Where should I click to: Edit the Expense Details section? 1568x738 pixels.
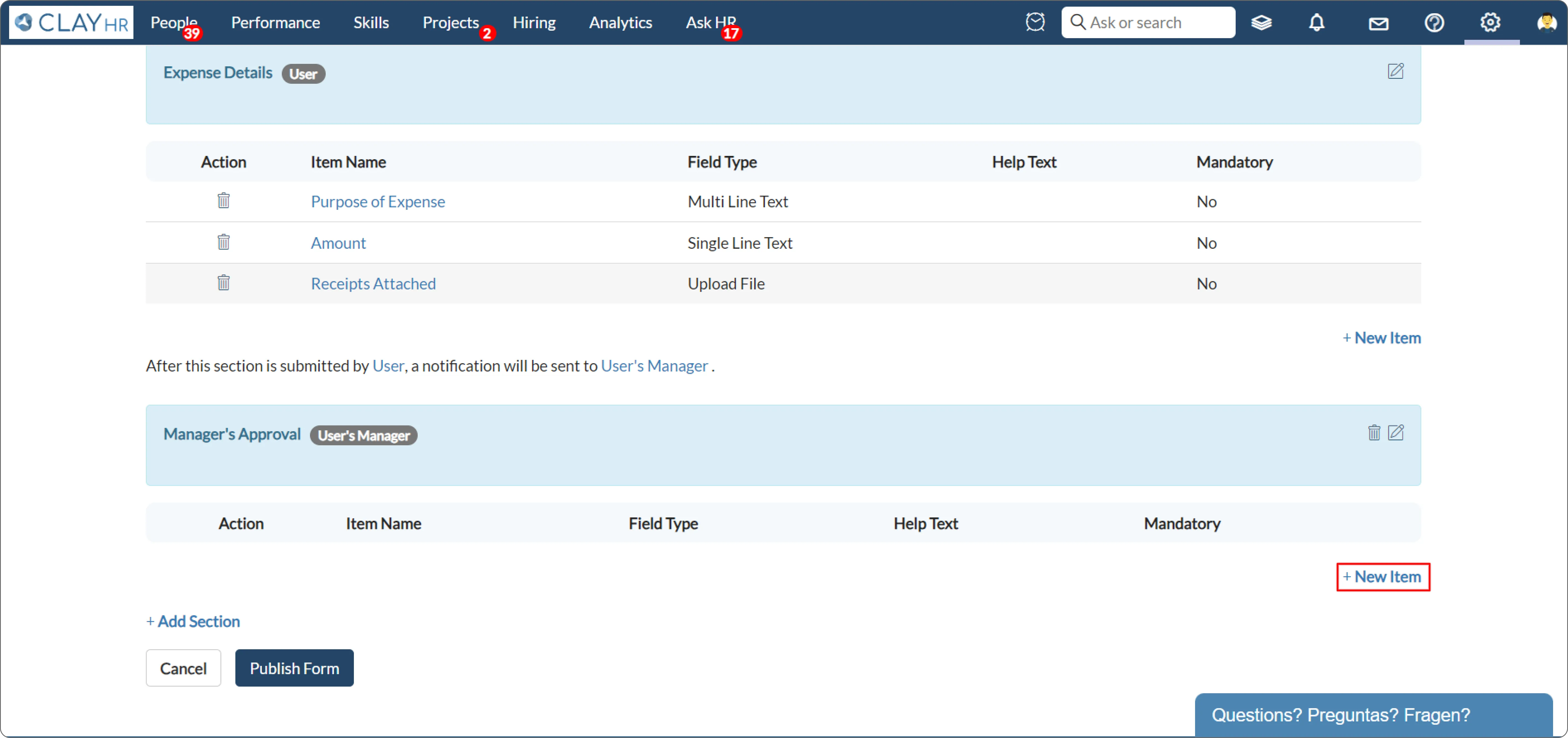point(1395,72)
